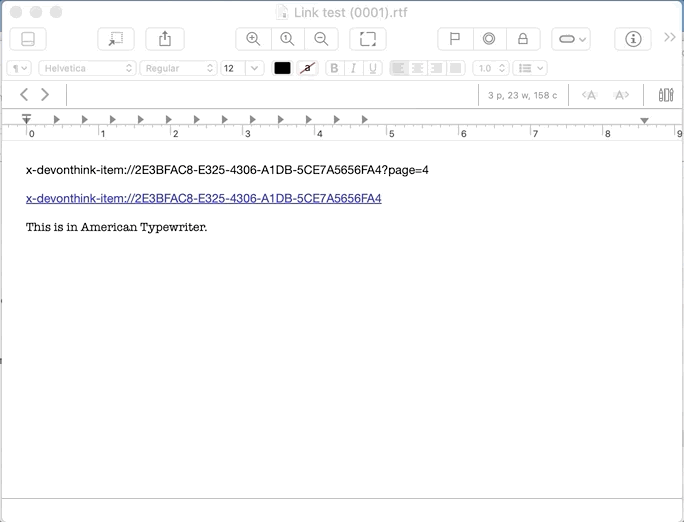Click the font size field showing 12
Screen dimensions: 684x522
(x=233, y=68)
